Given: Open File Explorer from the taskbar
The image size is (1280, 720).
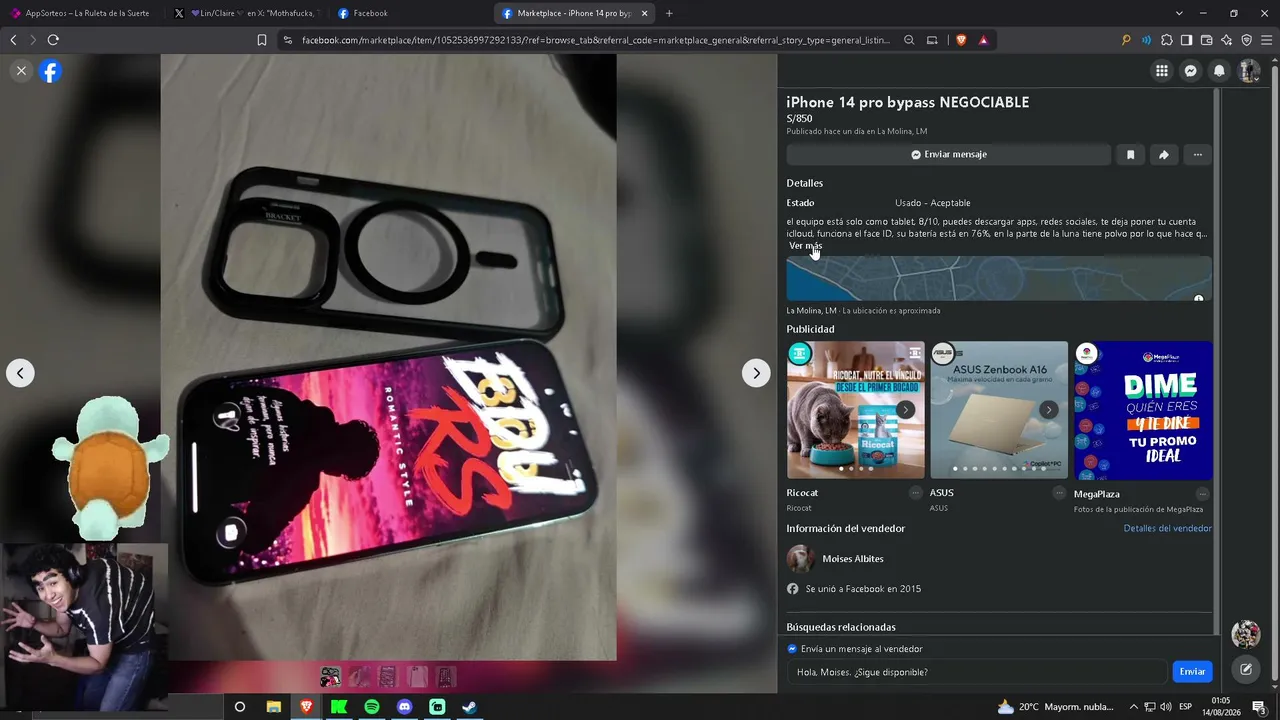Looking at the screenshot, I should [273, 707].
